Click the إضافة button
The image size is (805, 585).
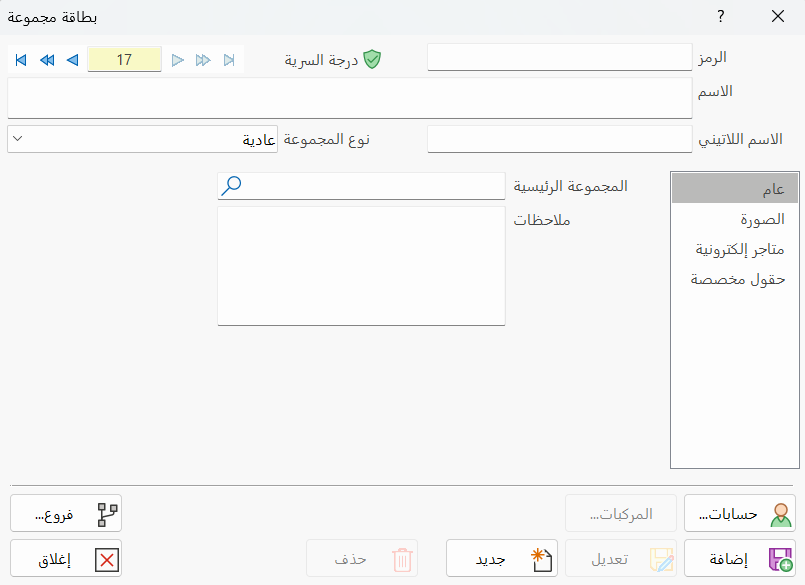(x=740, y=558)
